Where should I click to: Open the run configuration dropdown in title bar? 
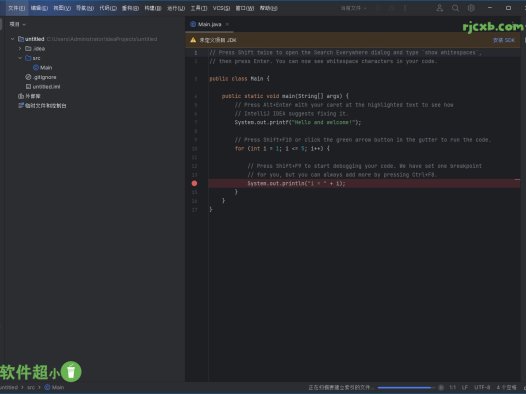tap(354, 8)
